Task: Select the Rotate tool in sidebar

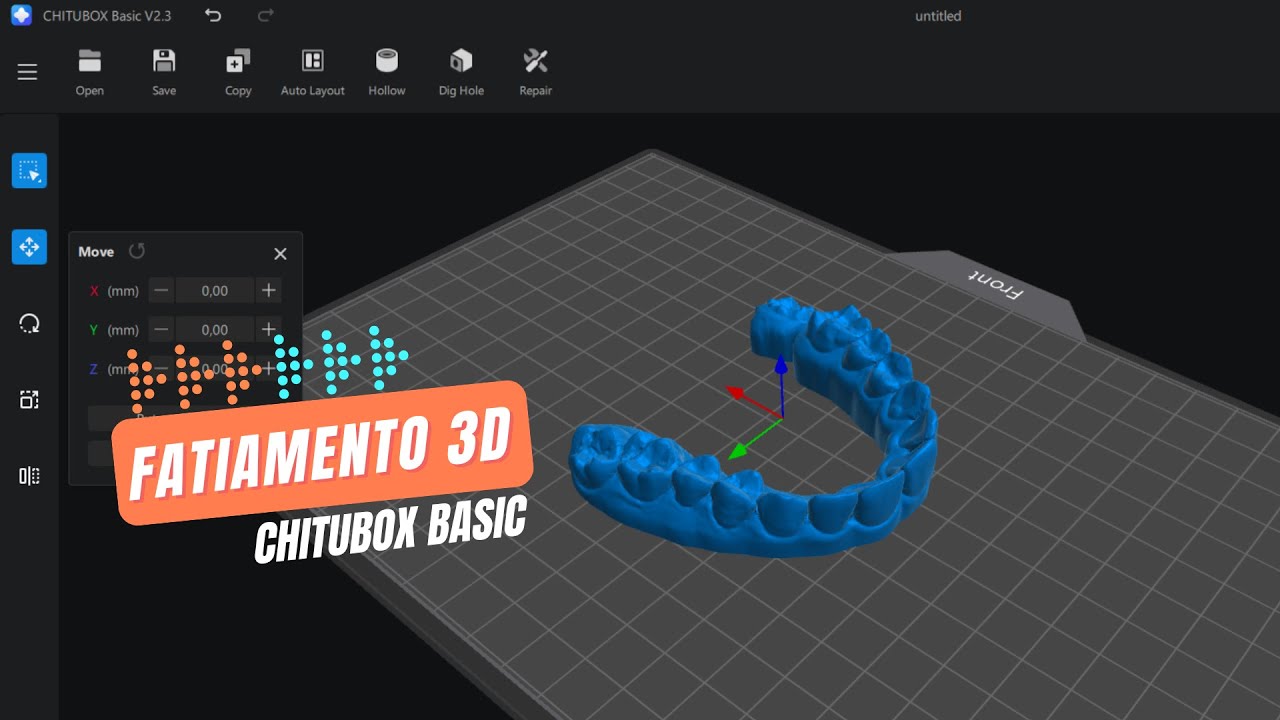Action: [29, 323]
